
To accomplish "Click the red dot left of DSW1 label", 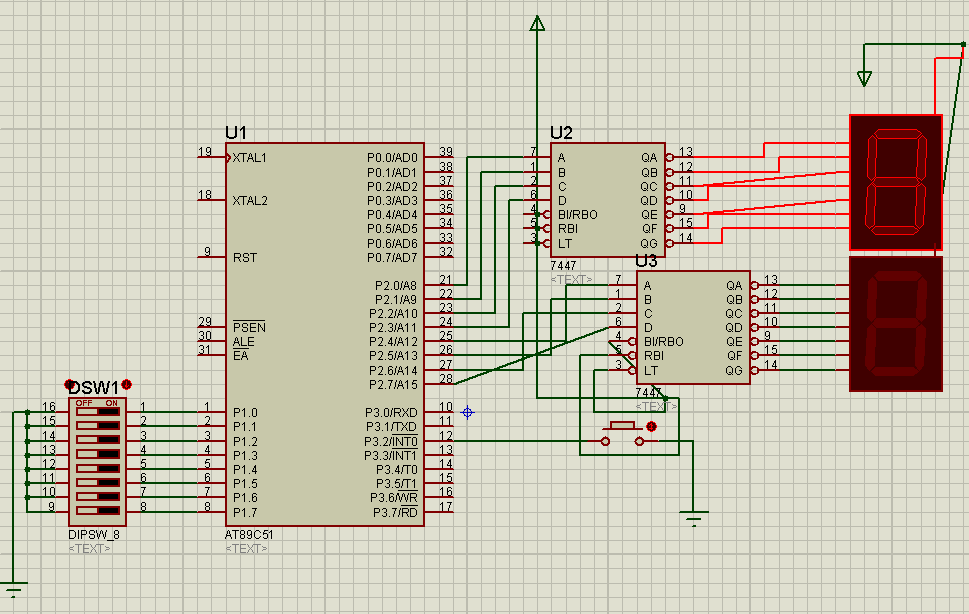I will point(70,385).
